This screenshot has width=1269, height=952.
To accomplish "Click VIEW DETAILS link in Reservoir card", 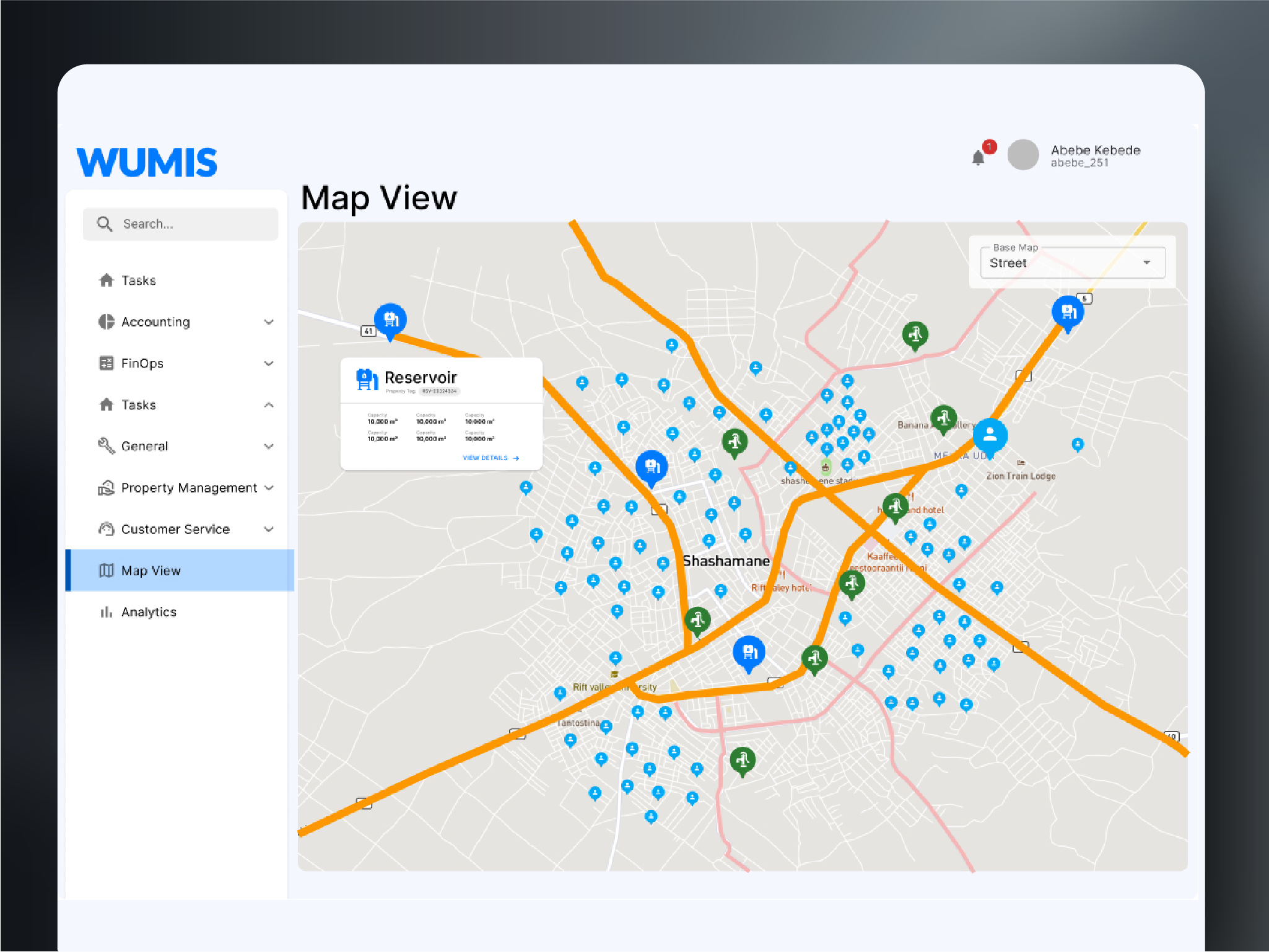I will click(491, 458).
